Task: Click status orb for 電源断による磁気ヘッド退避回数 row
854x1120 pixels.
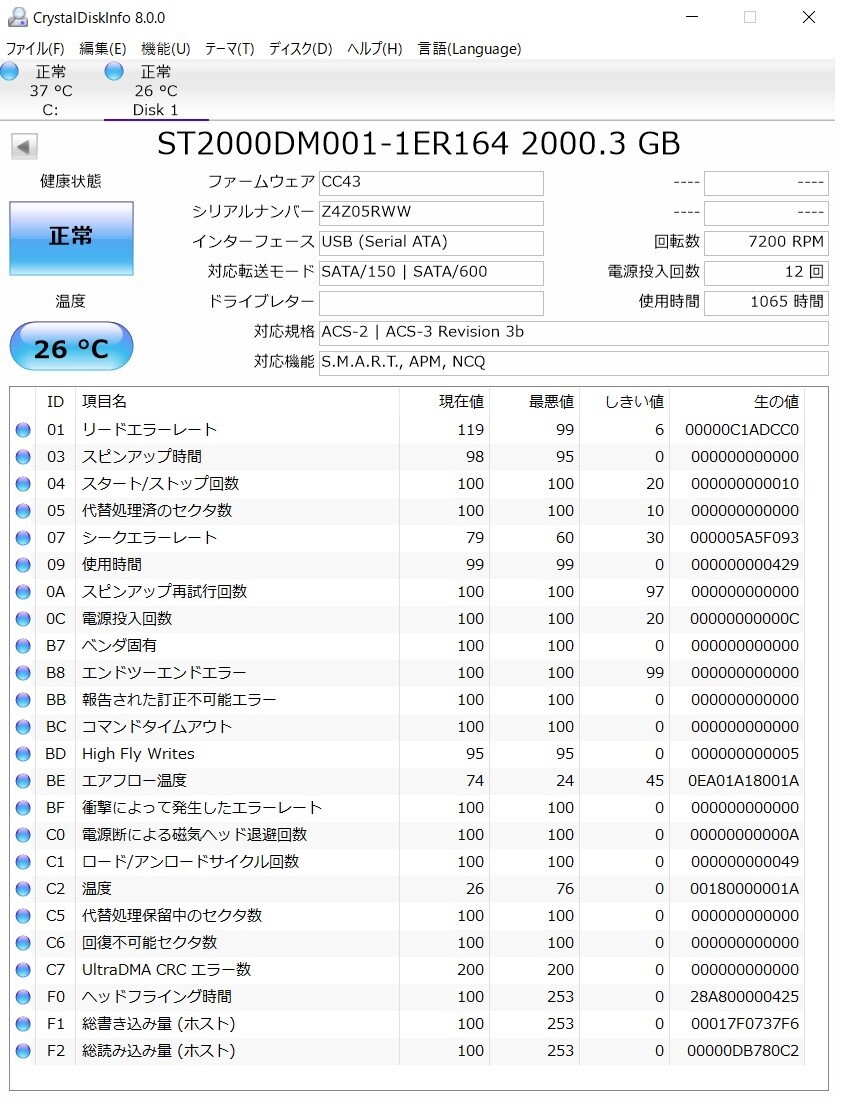Action: click(23, 835)
